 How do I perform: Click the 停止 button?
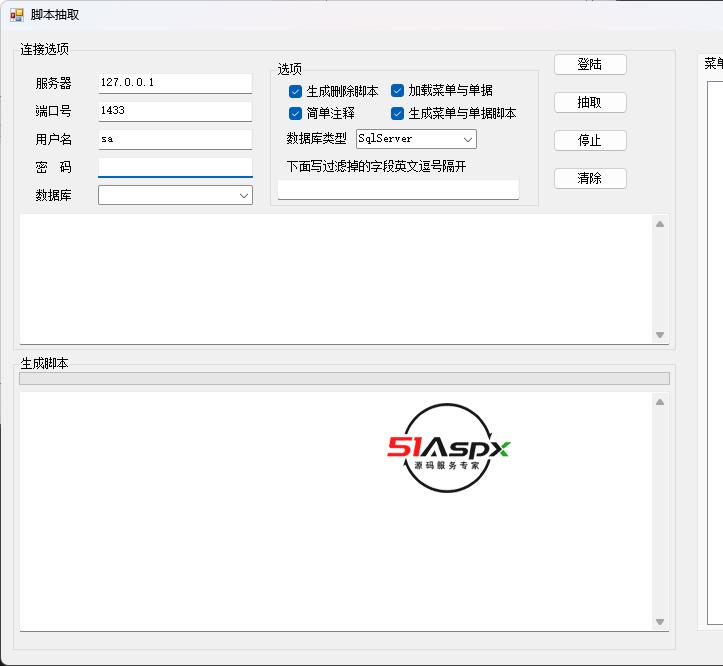click(590, 140)
